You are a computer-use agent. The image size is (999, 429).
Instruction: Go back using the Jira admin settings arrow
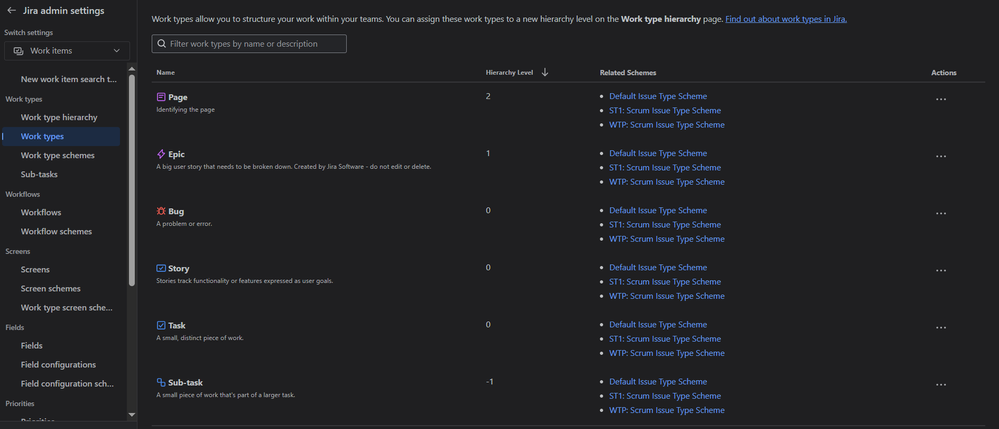coord(11,11)
